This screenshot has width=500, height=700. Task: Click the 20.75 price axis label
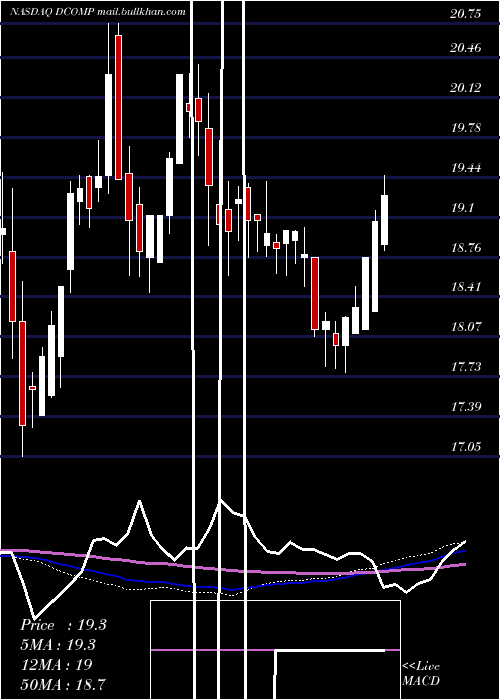click(466, 14)
